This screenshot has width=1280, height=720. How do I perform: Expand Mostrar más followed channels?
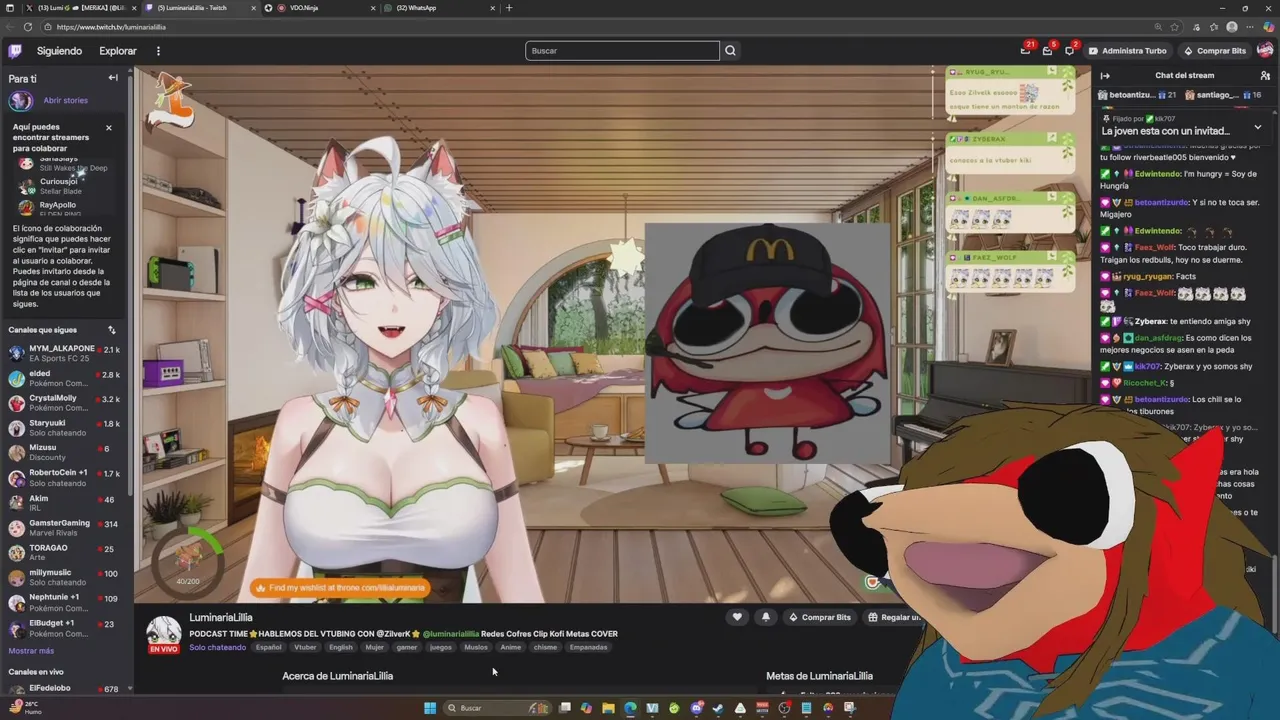coord(31,651)
